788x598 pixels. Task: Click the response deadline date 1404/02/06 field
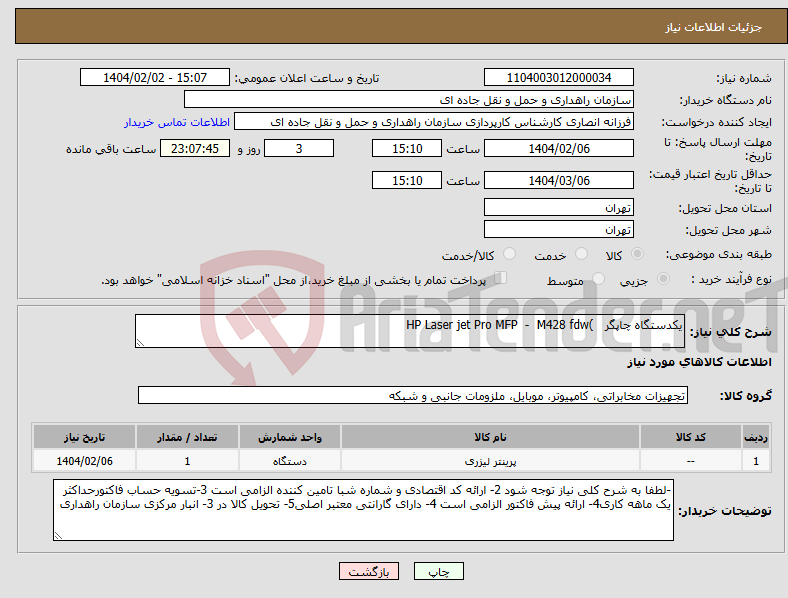[x=559, y=148]
